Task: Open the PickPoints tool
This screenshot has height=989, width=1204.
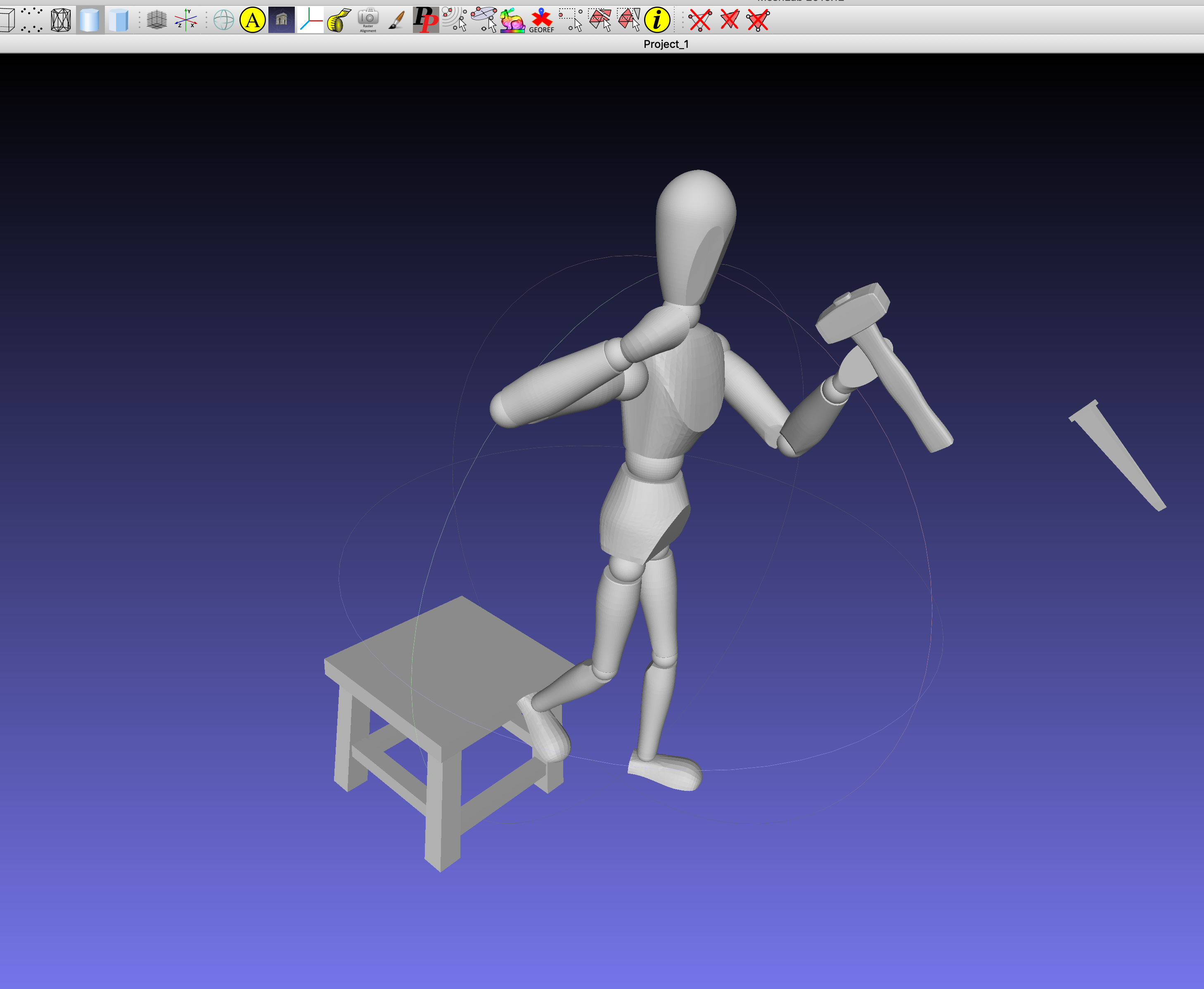Action: (x=426, y=20)
